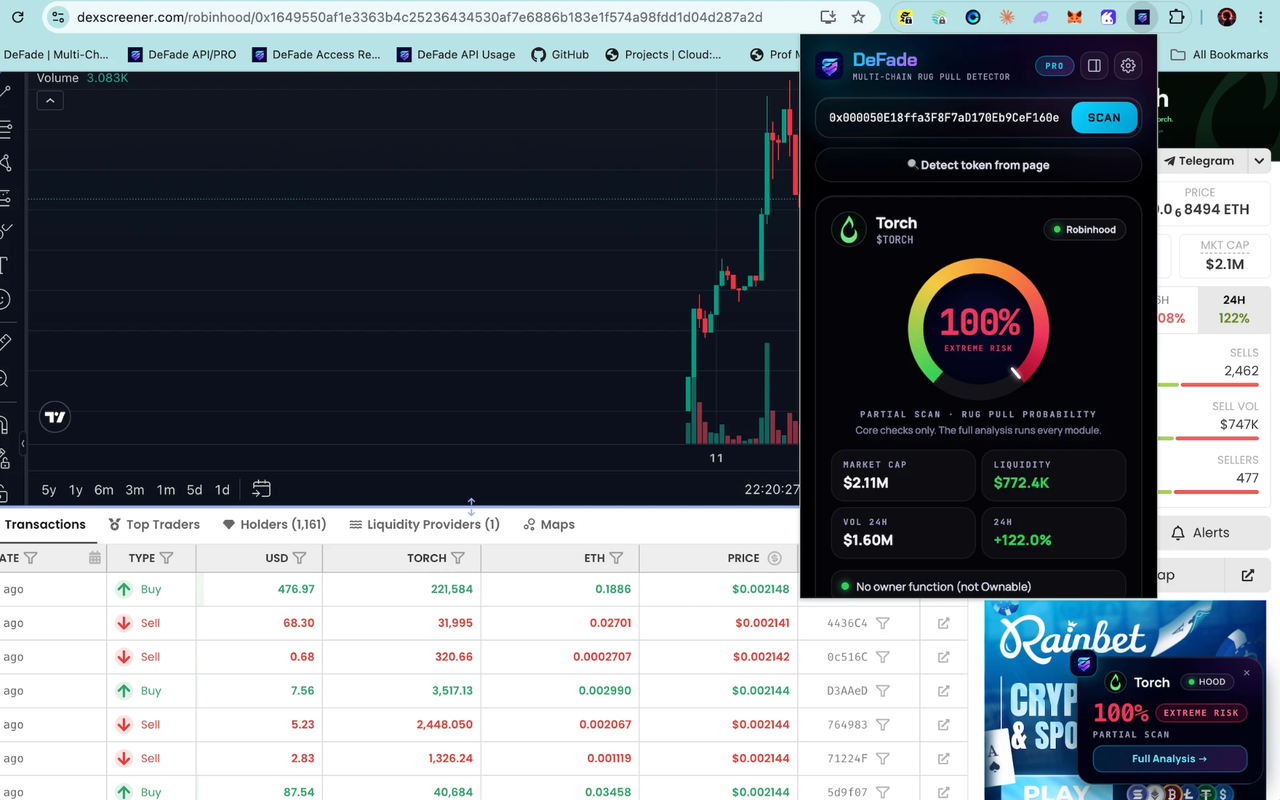Click Full Analysis in DeFade widget
1280x800 pixels.
point(1169,759)
